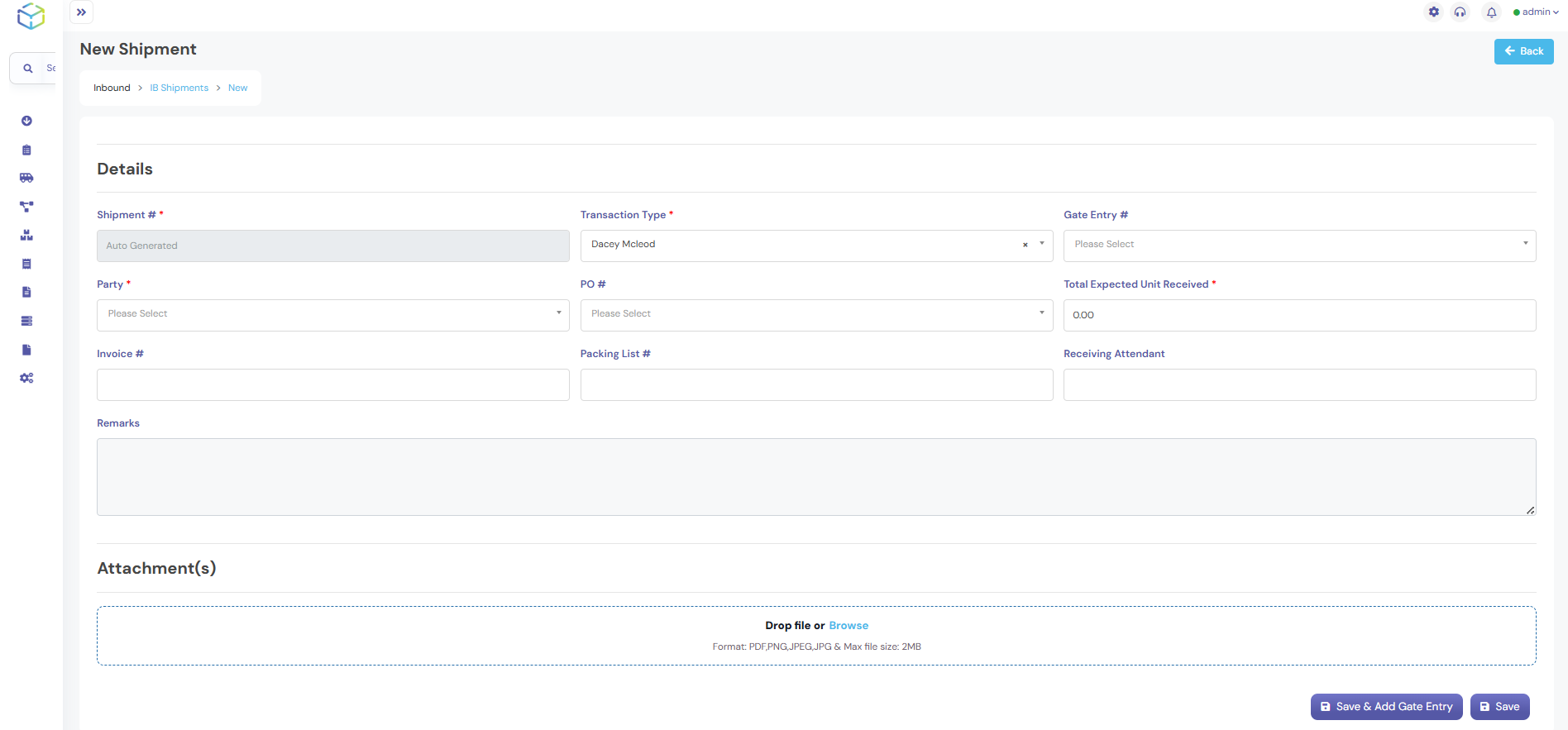The height and width of the screenshot is (730, 1568).
Task: Clear the Dacey Mcleod transaction type selection
Action: pyautogui.click(x=1025, y=245)
